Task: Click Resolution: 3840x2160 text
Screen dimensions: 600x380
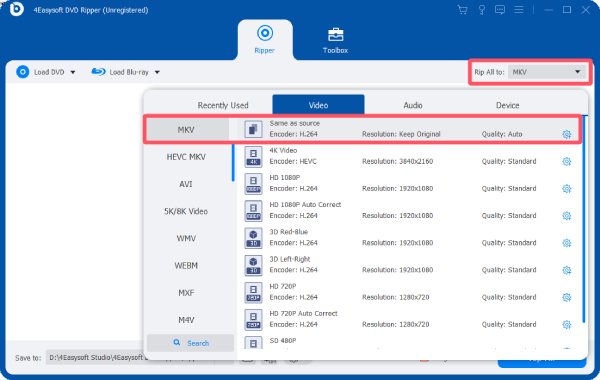Action: 398,161
